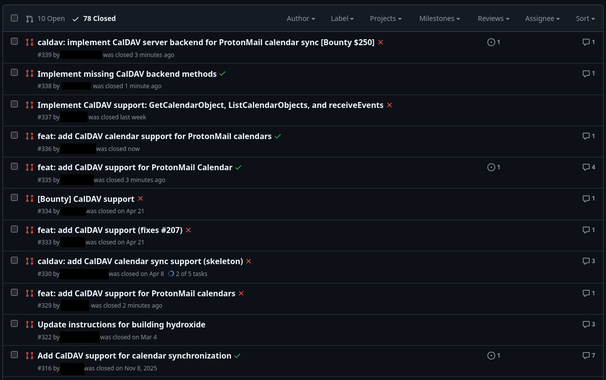Click the green check status on PR #335
The width and height of the screenshot is (606, 380).
(x=238, y=167)
